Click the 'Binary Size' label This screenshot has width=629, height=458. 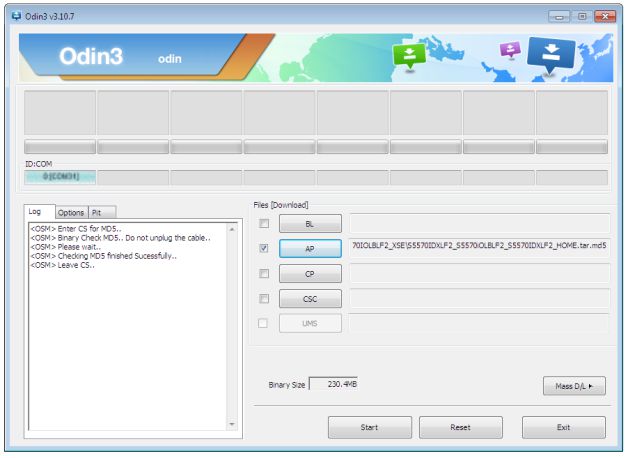pyautogui.click(x=287, y=385)
